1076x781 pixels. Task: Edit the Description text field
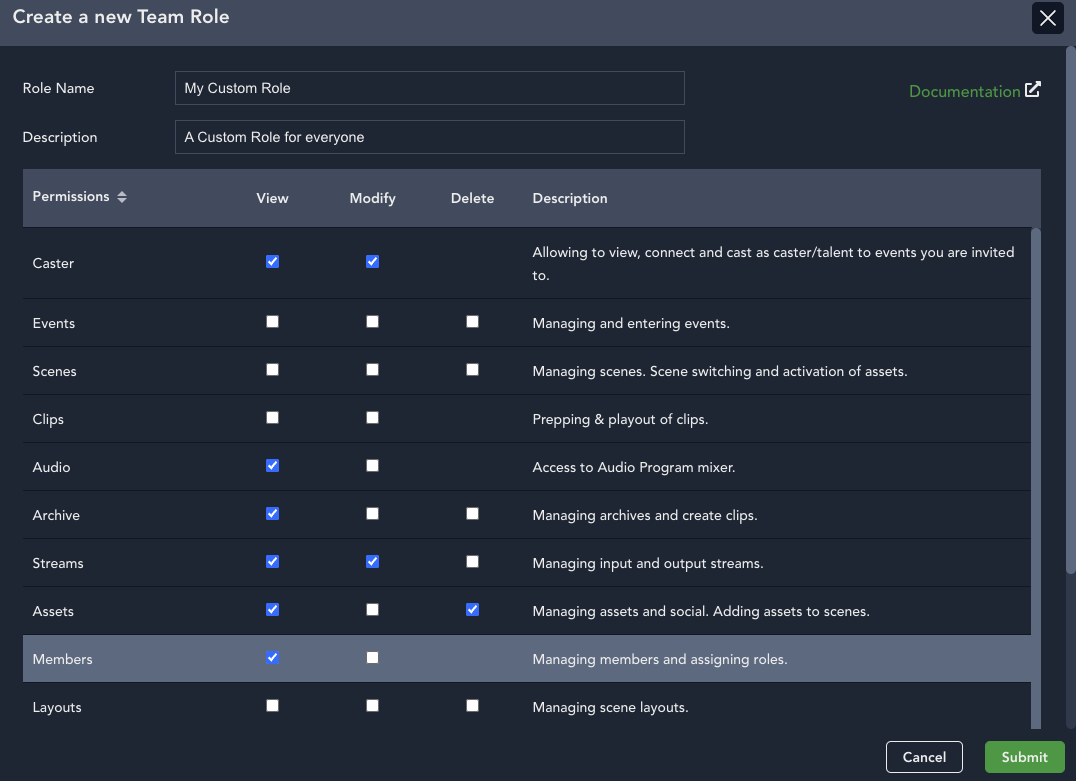pos(429,137)
